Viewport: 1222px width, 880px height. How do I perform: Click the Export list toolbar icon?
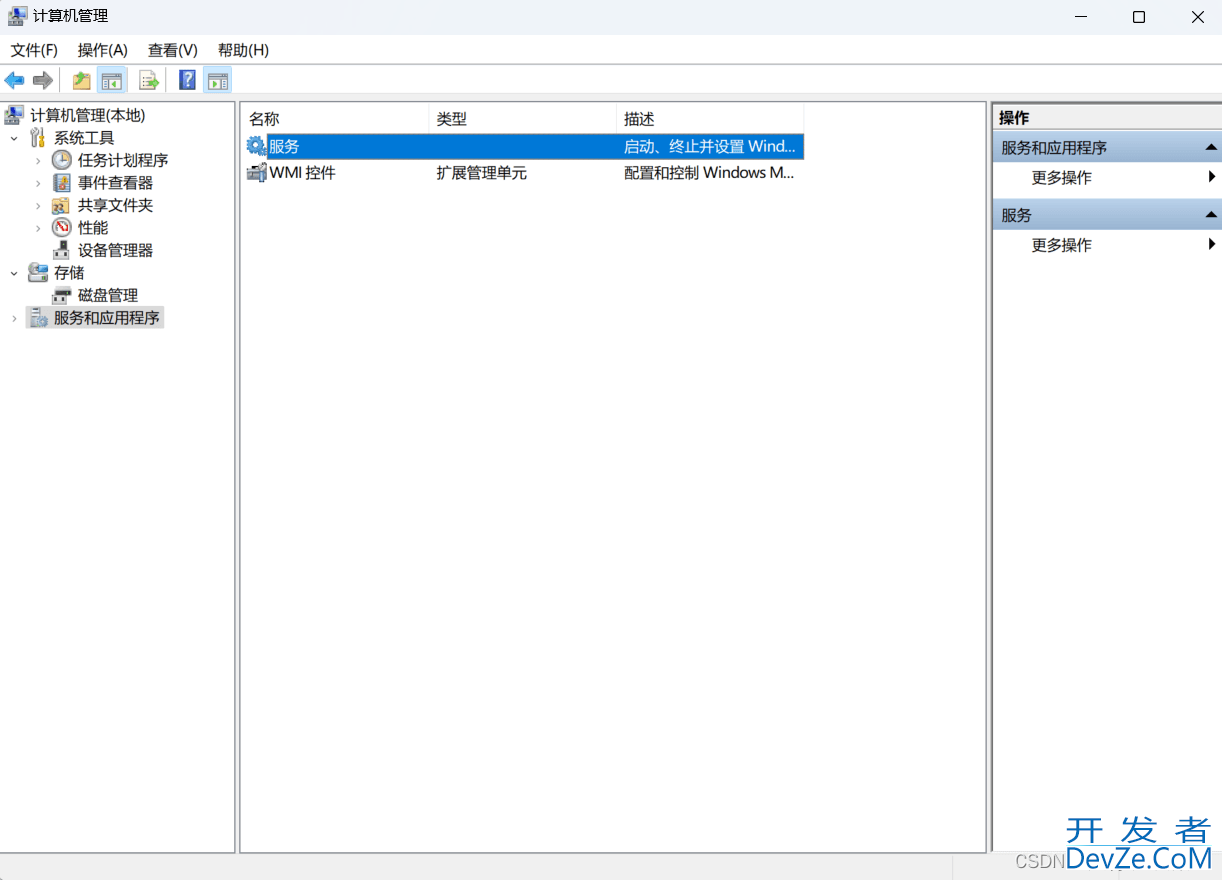(x=149, y=81)
